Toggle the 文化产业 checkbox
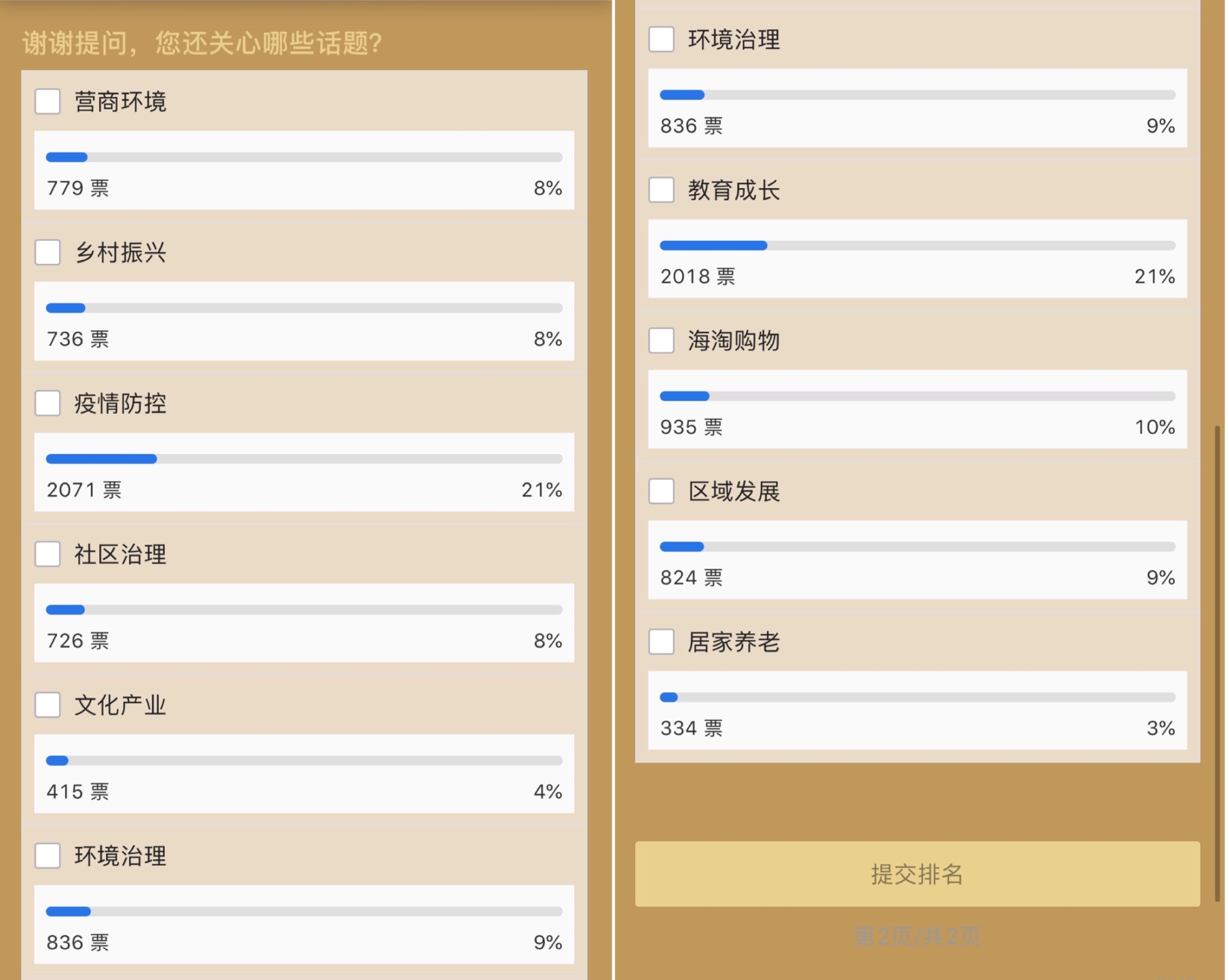 [48, 704]
